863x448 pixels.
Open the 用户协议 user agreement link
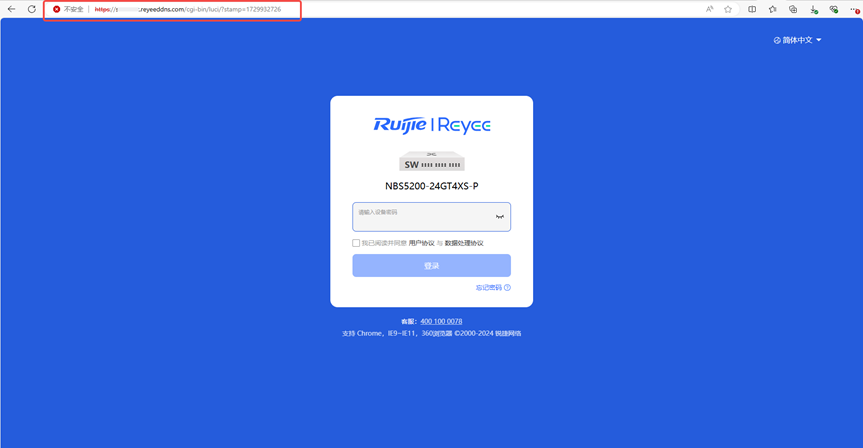422,243
